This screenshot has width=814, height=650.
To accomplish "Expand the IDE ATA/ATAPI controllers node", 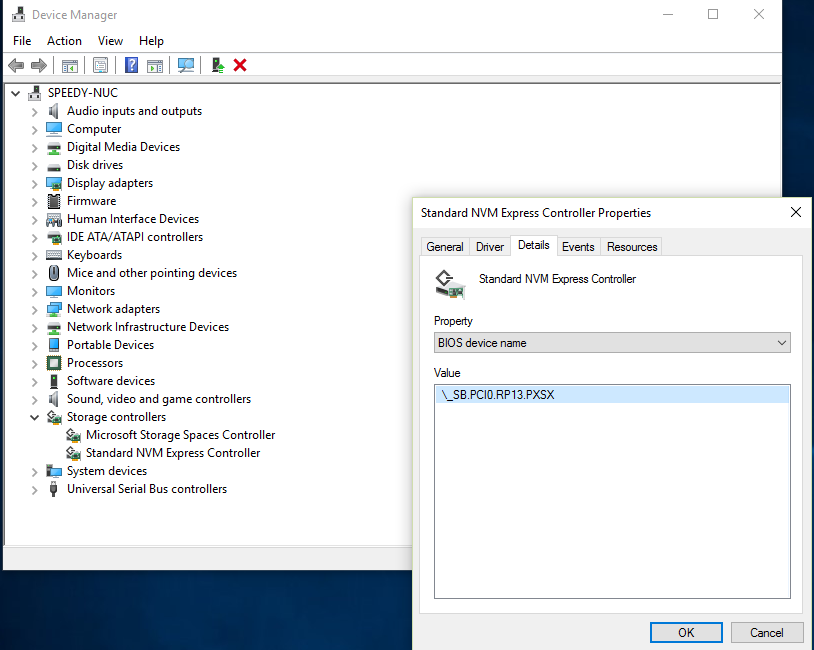I will pyautogui.click(x=34, y=238).
